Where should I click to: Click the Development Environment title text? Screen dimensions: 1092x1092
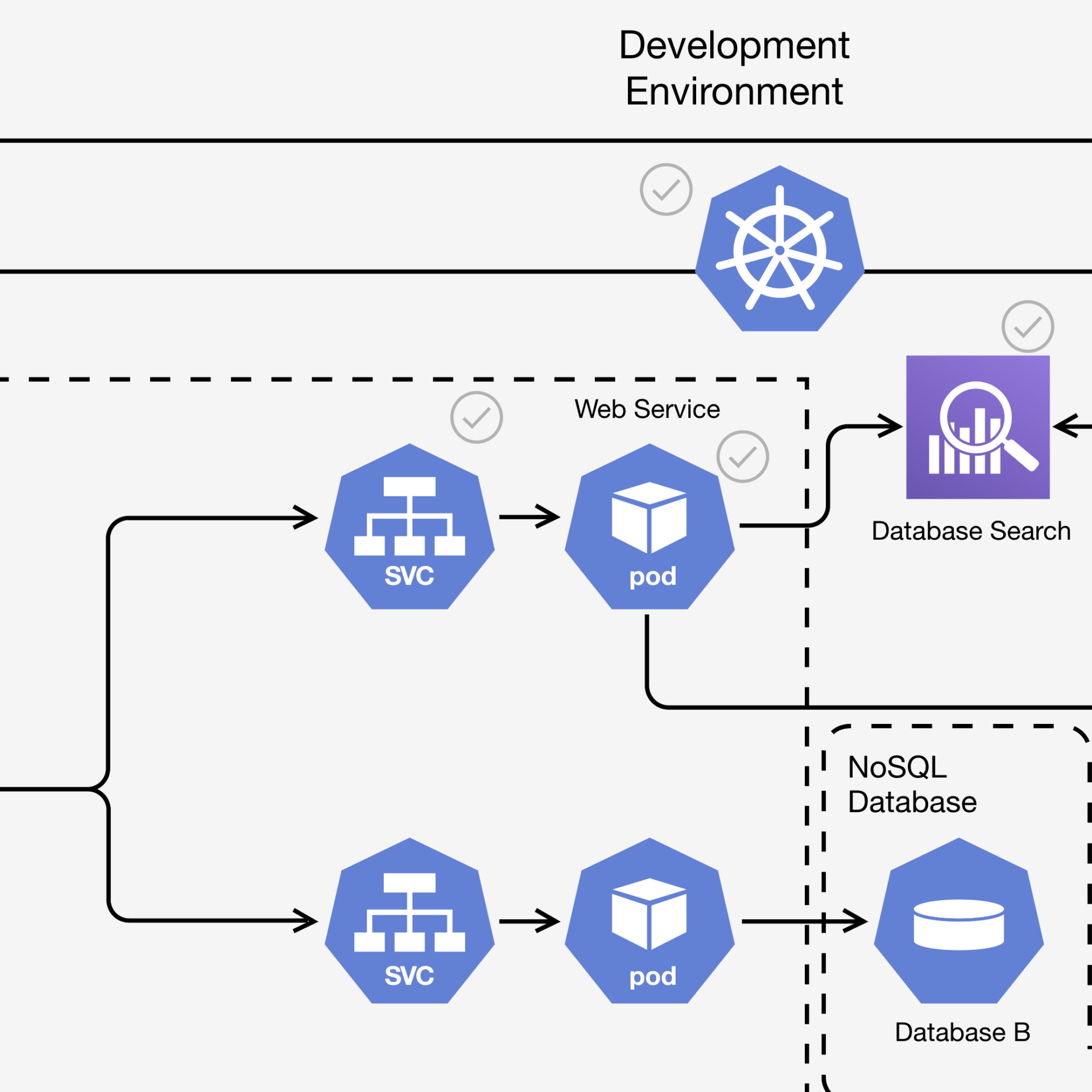pyautogui.click(x=734, y=68)
